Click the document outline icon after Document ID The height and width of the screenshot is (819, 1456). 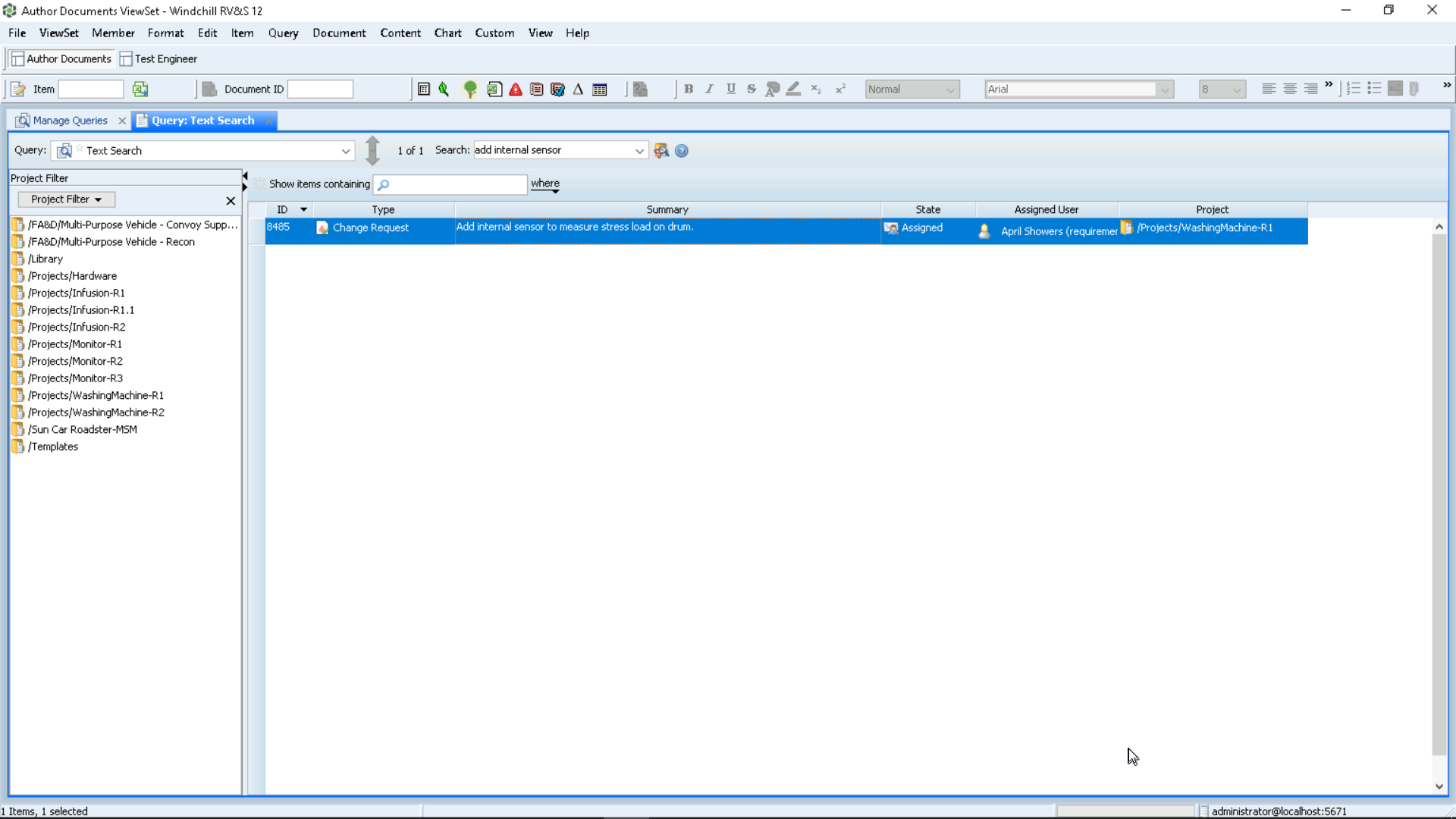click(424, 89)
